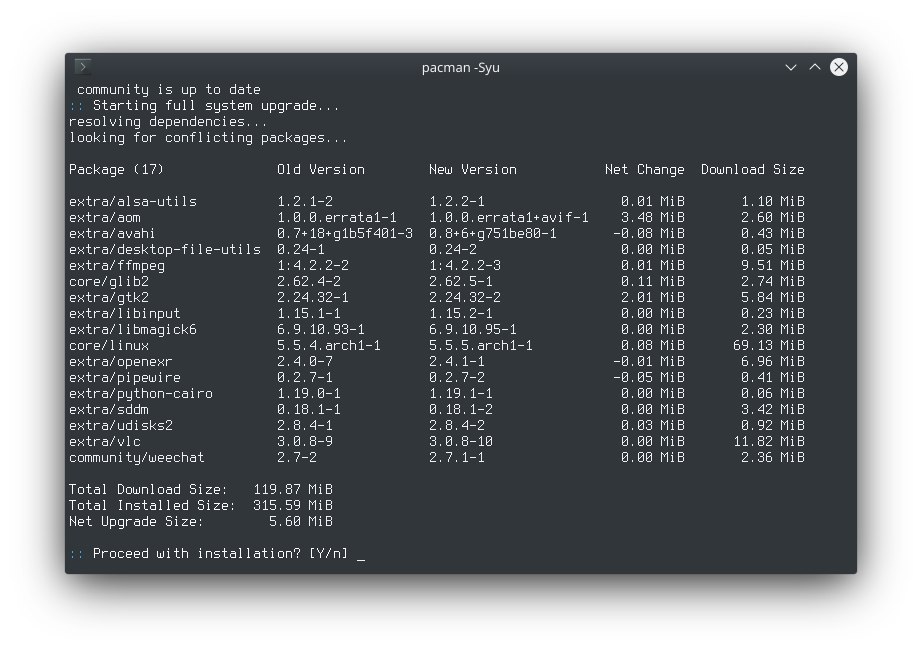Select the extra/ffmpeg package name
This screenshot has height=651, width=922.
click(117, 266)
